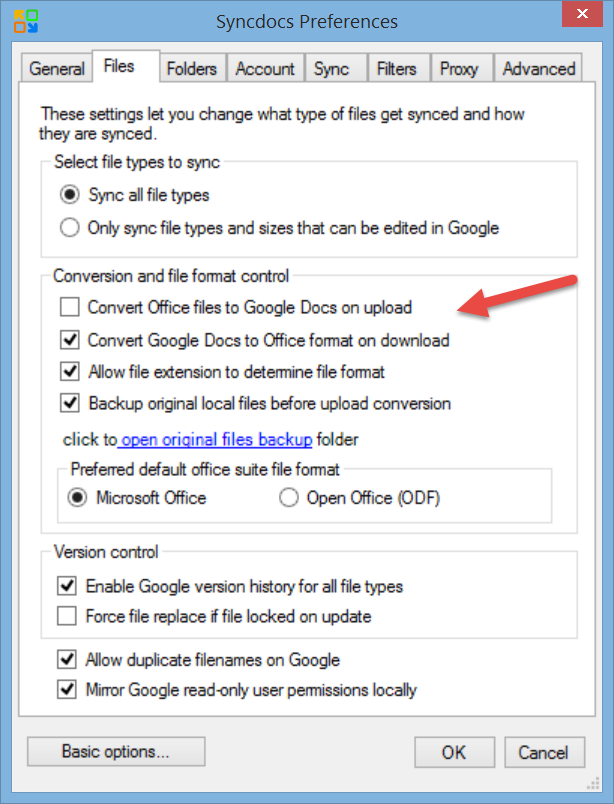Open original files backup folder link
Screen dimensions: 614x804
[x=216, y=440]
